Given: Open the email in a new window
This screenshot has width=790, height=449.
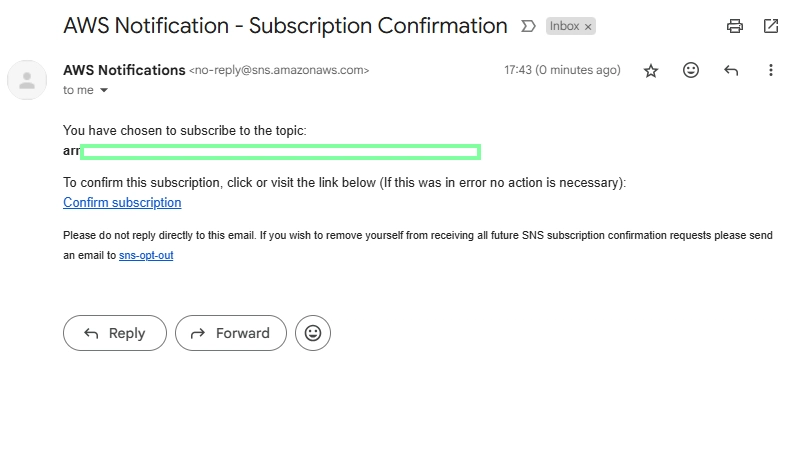Looking at the screenshot, I should [x=771, y=26].
